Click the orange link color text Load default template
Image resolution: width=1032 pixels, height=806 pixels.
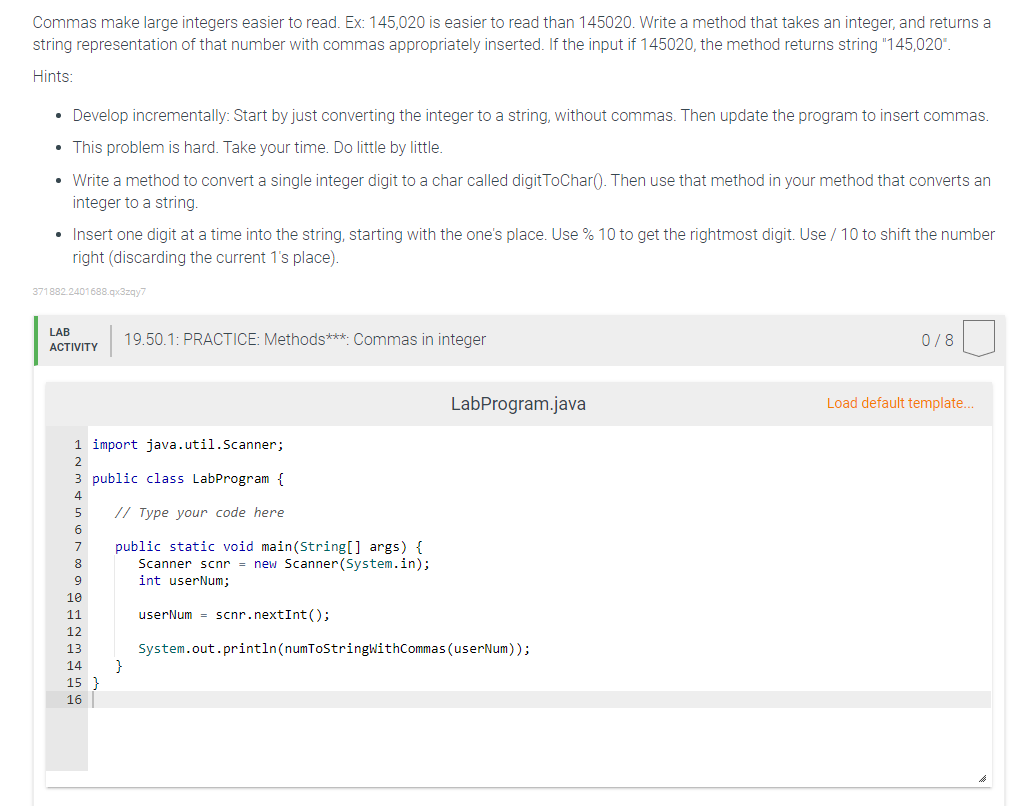click(x=898, y=402)
